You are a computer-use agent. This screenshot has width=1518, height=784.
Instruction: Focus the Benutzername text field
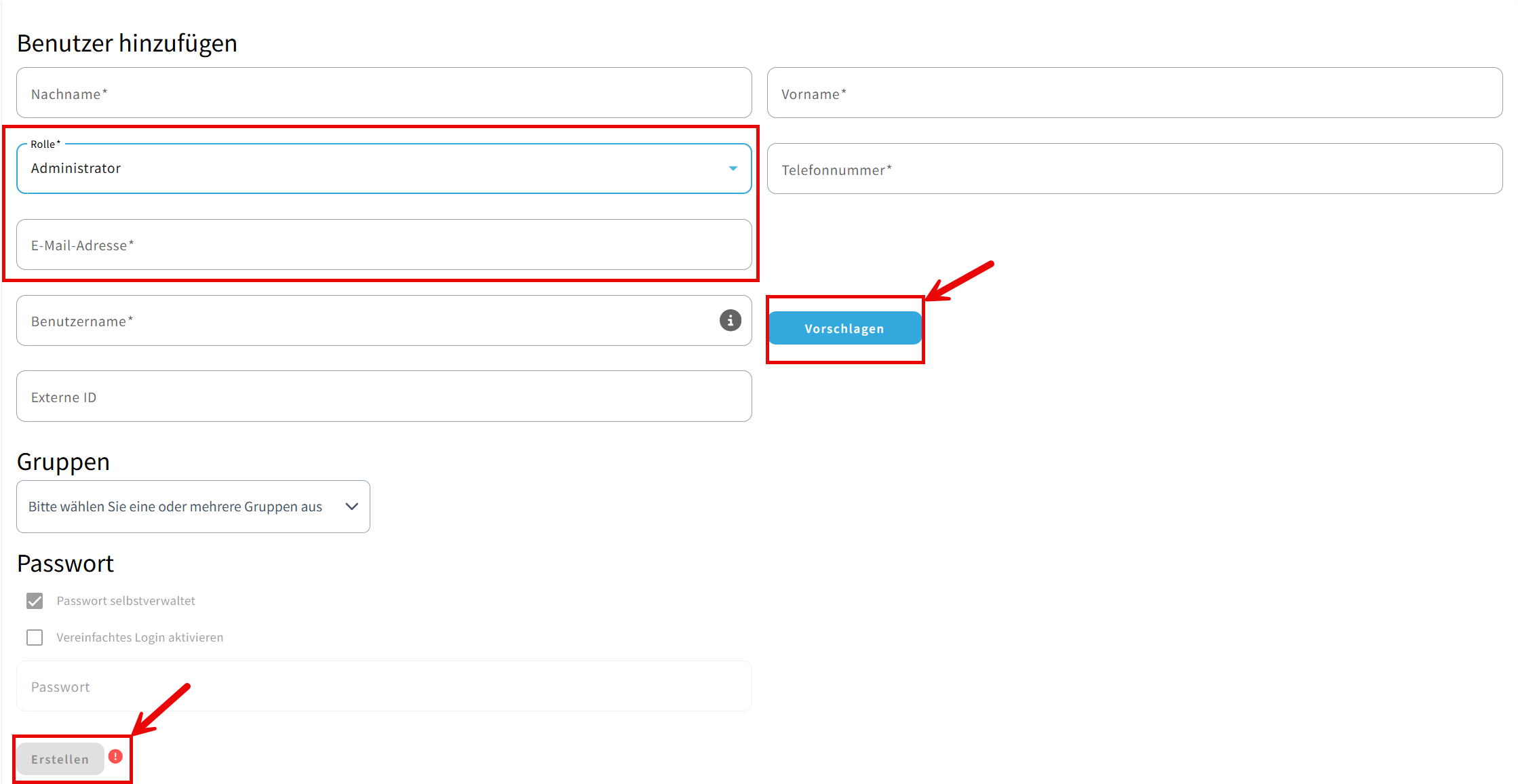coord(366,321)
